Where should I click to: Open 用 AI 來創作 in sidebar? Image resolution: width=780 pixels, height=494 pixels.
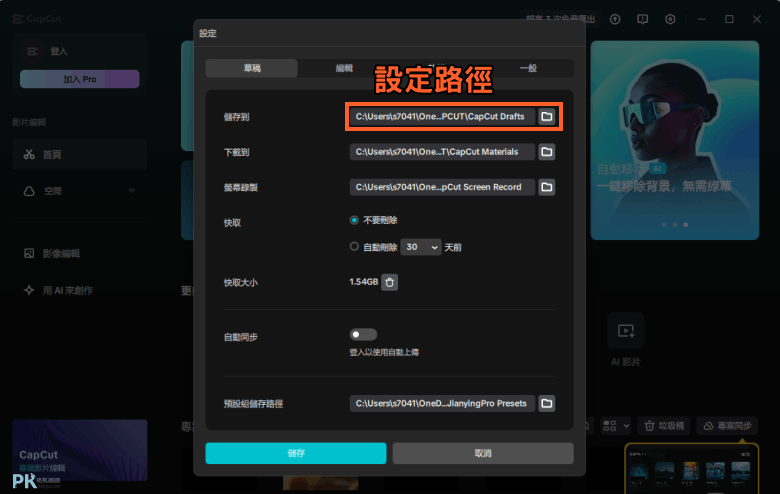(x=58, y=291)
